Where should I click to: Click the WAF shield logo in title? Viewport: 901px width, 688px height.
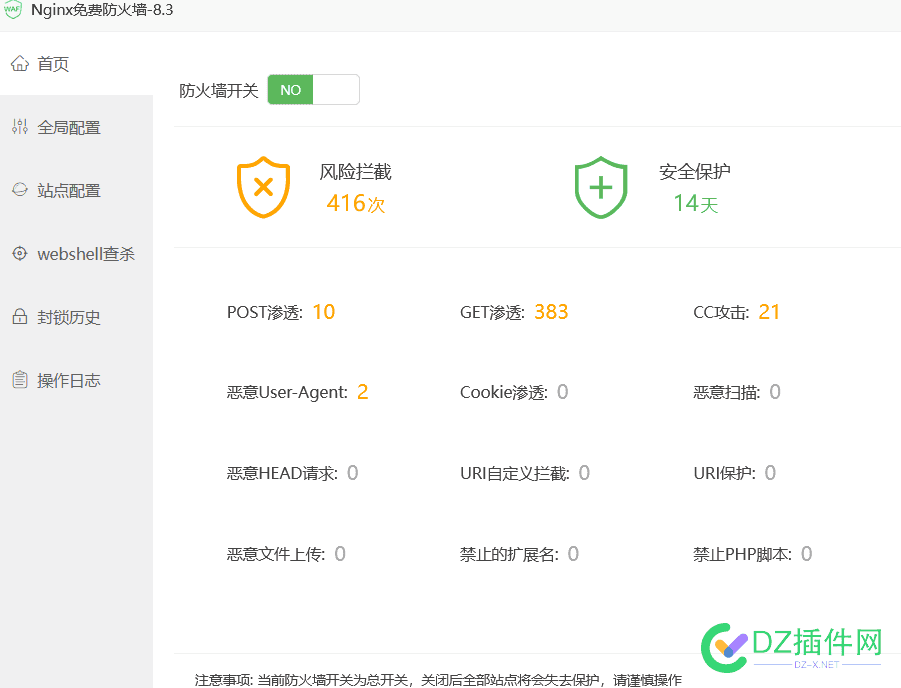[13, 10]
